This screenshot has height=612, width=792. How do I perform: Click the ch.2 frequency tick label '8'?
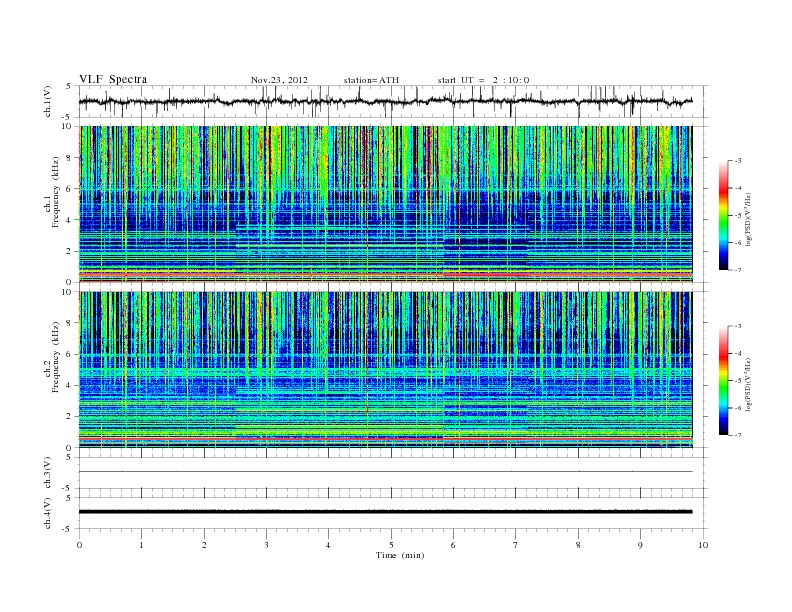pyautogui.click(x=69, y=323)
